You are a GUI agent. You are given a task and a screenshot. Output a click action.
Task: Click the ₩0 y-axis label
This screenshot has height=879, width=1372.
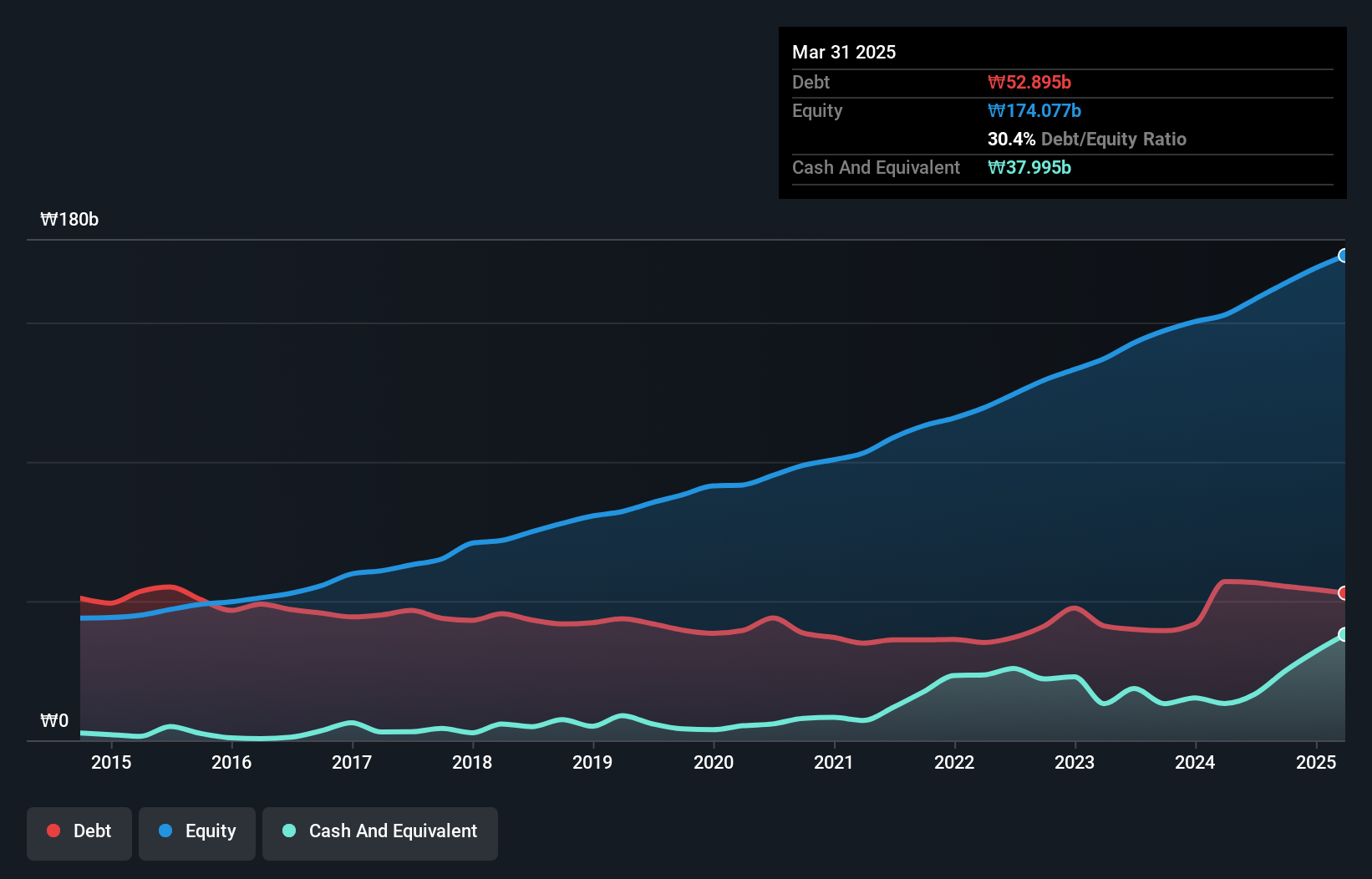tap(54, 720)
